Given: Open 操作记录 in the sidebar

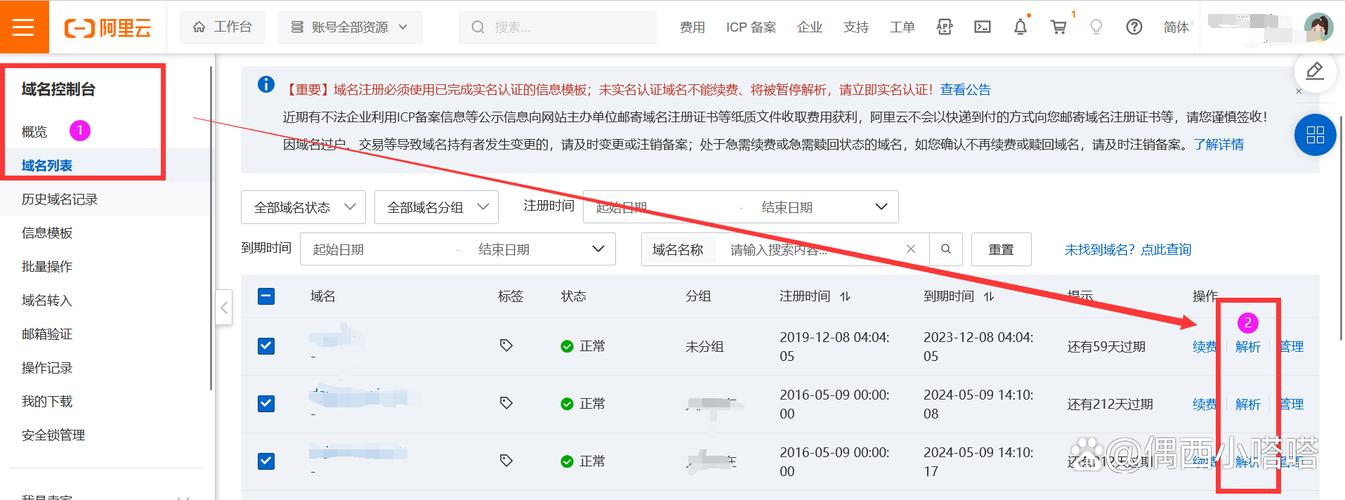Looking at the screenshot, I should point(47,368).
